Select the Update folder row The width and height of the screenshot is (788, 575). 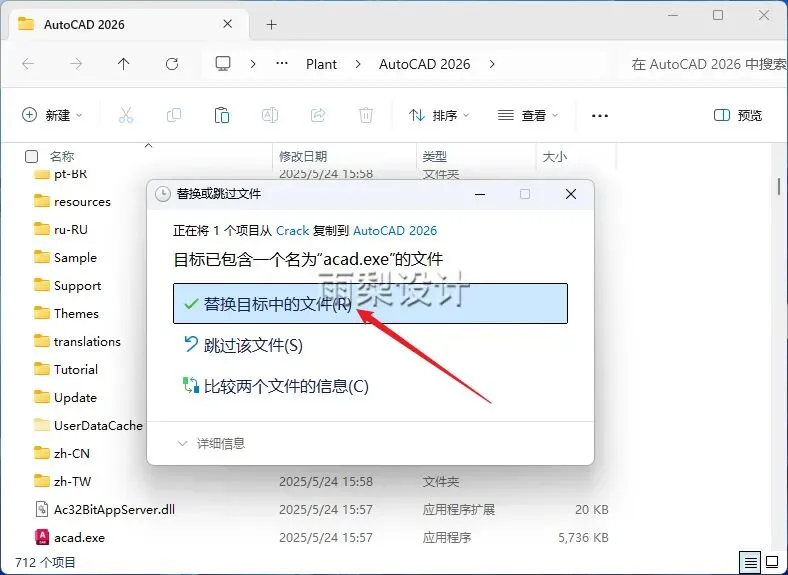pos(75,397)
